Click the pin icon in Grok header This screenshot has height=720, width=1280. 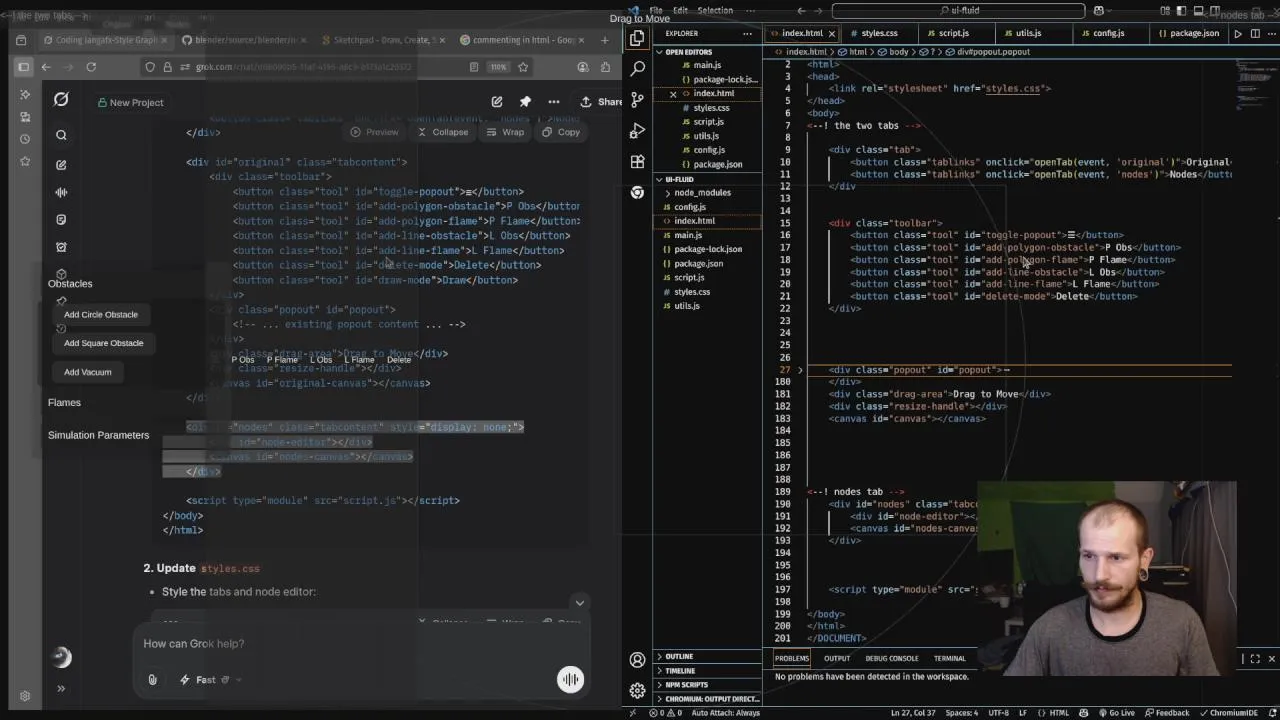tap(525, 102)
